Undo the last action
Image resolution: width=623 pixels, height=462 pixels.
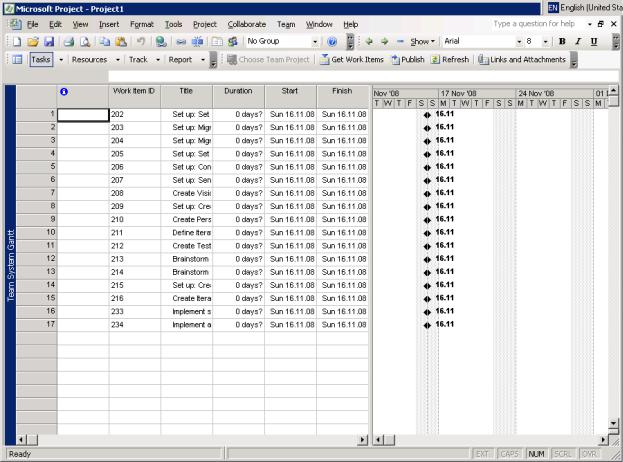[141, 41]
